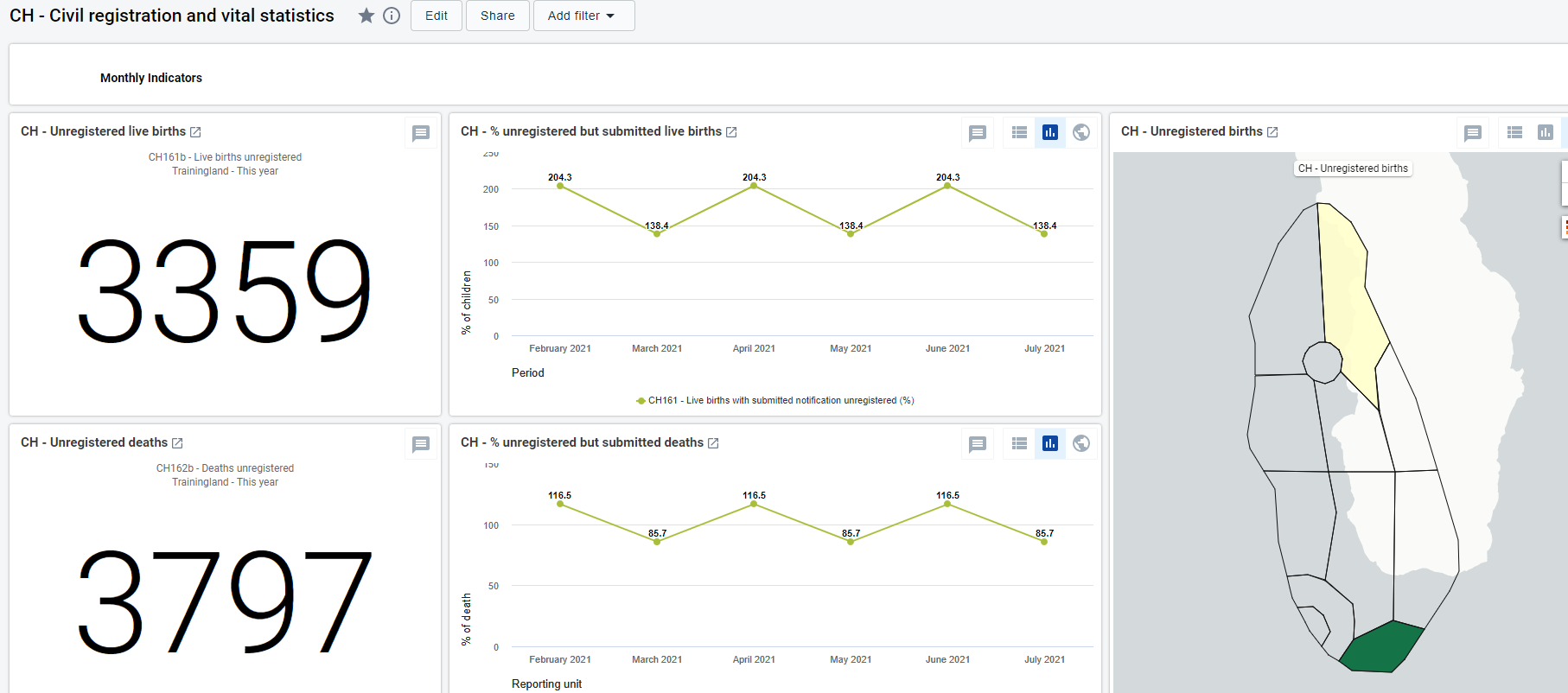Select chart view for submitted live births
The height and width of the screenshot is (693, 1568).
(1050, 132)
